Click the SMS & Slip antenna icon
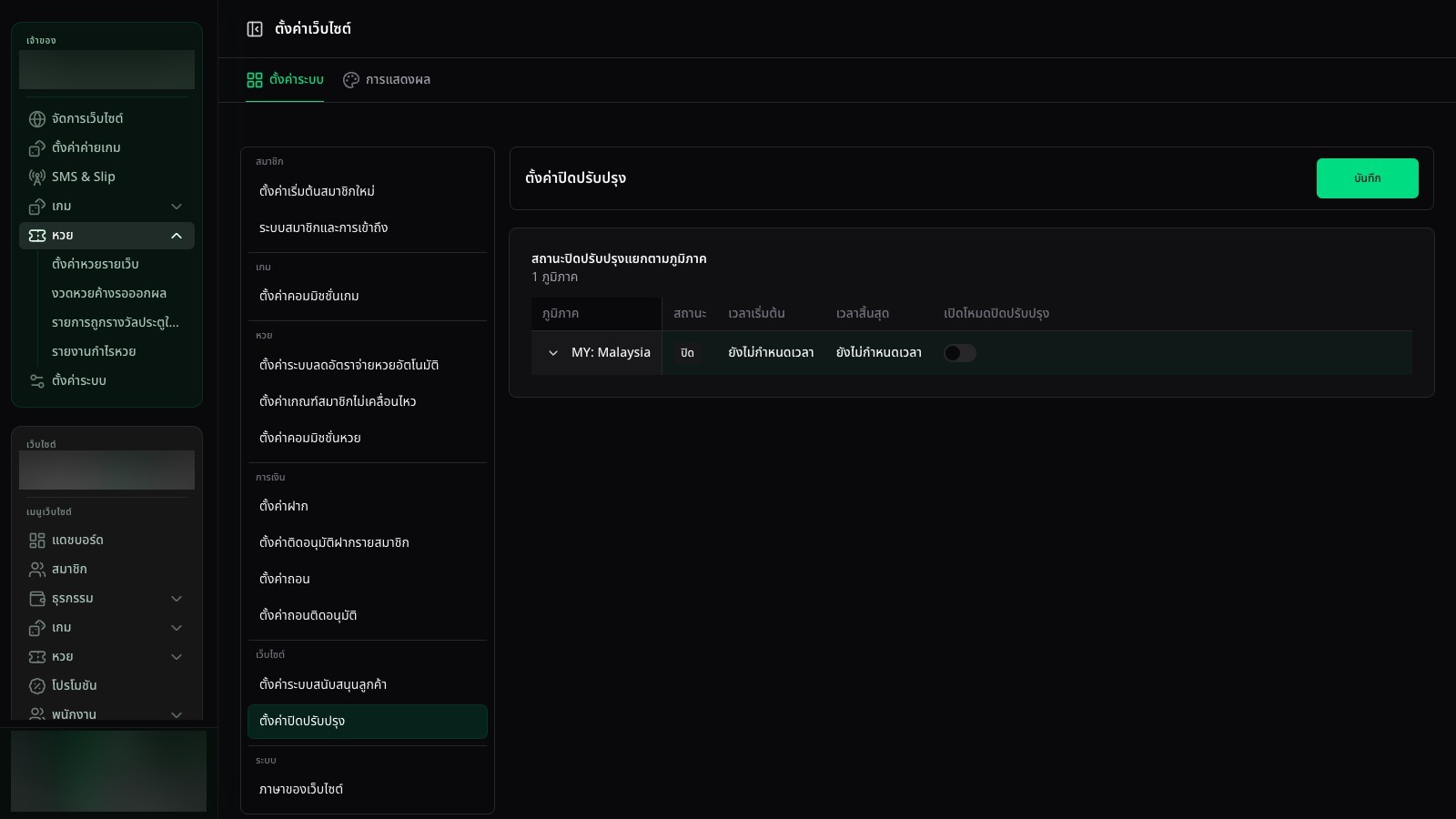 [x=37, y=177]
